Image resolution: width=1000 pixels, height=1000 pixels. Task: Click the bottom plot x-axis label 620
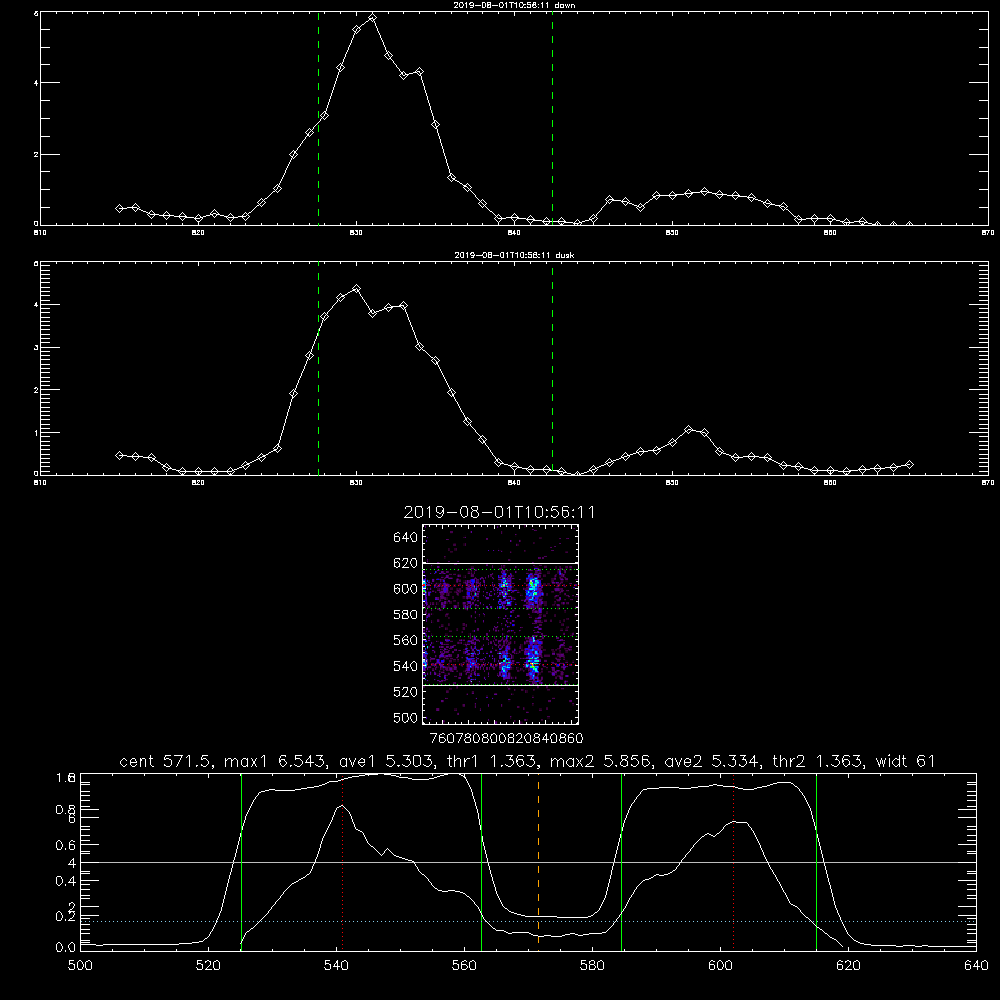coord(848,966)
